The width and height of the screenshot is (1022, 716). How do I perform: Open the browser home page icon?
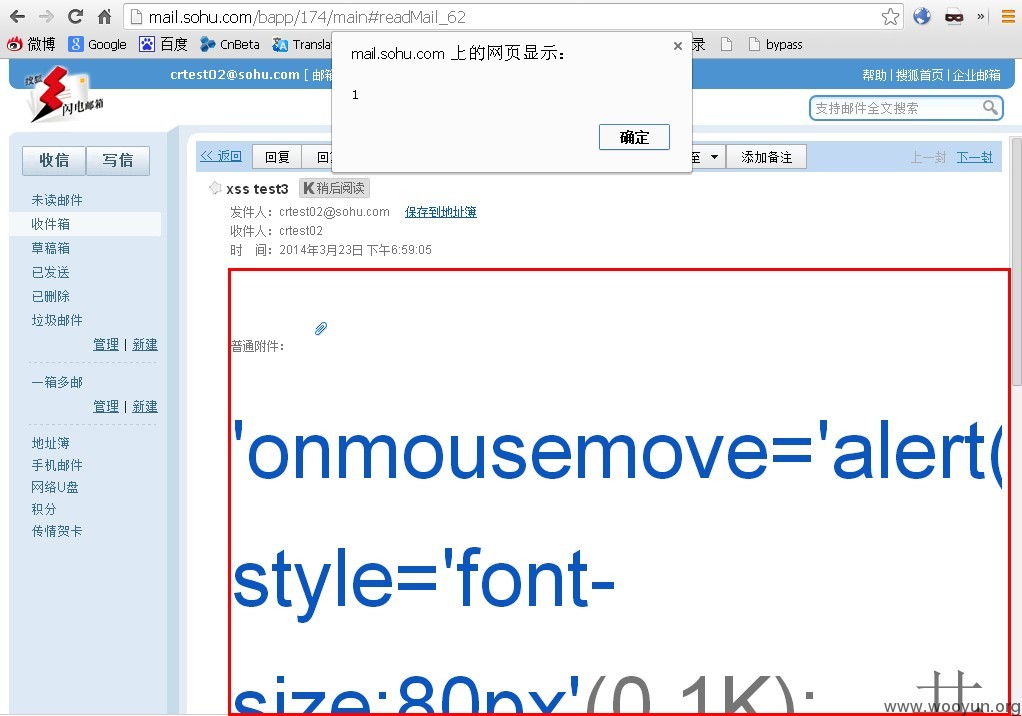(x=104, y=16)
